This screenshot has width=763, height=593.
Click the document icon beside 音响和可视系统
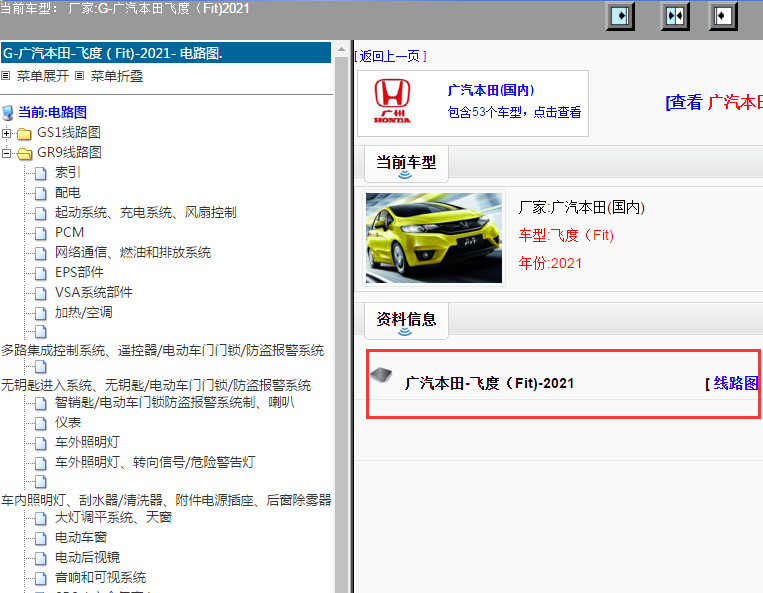point(41,578)
